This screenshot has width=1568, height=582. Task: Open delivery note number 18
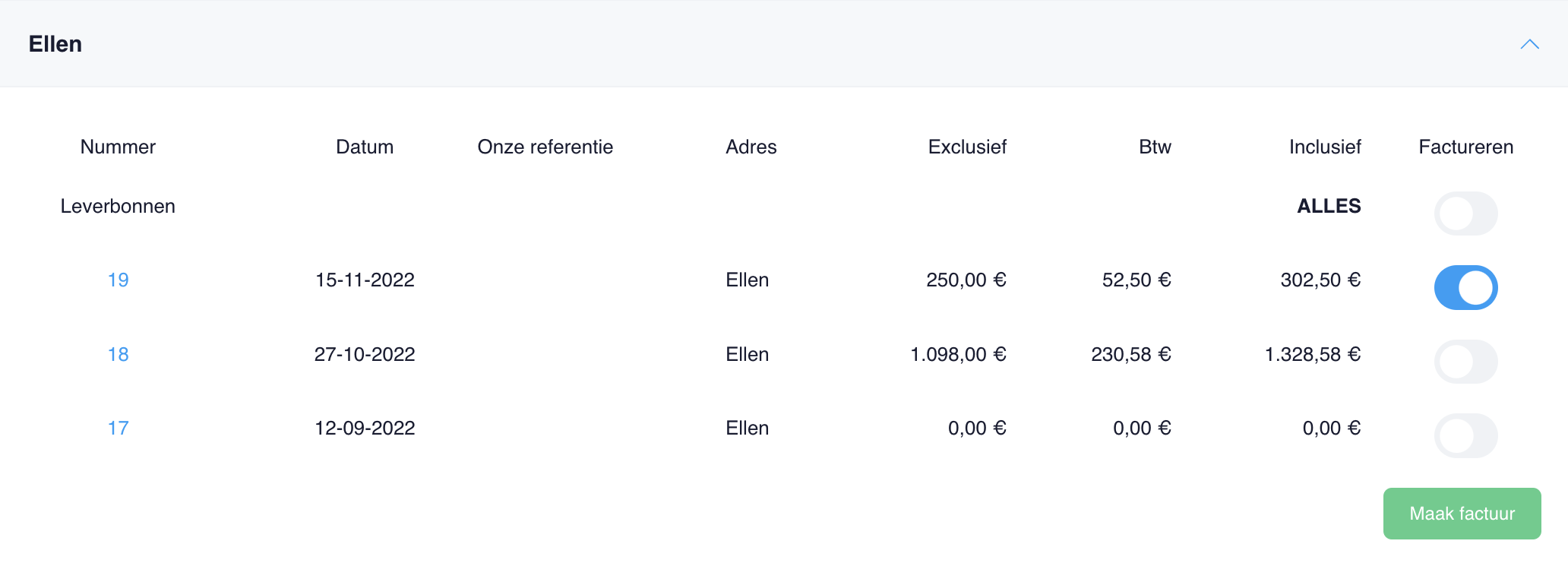point(118,354)
